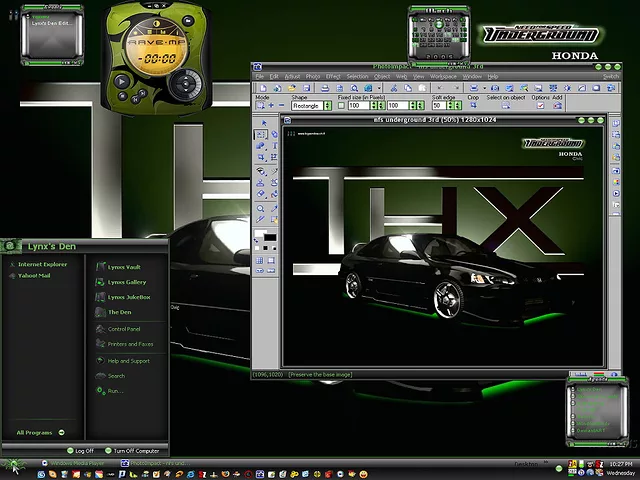Expand the Desktop toolbar chevron on taskbar
Image resolution: width=640 pixels, height=480 pixels.
[x=546, y=462]
